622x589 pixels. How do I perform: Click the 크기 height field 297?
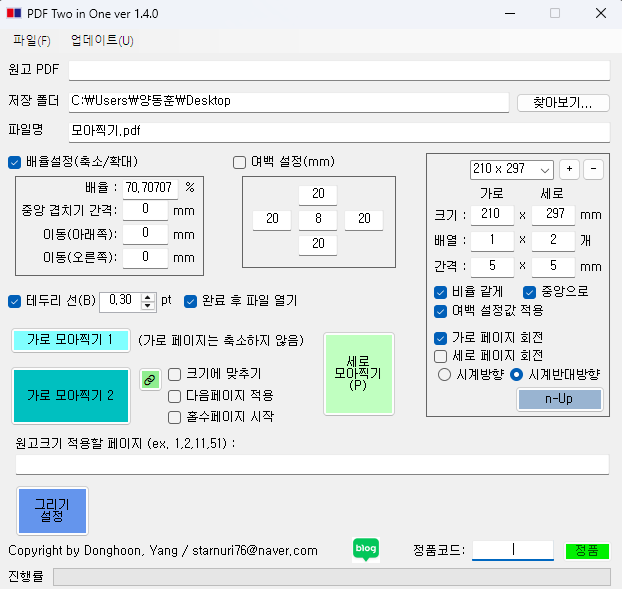click(x=553, y=215)
